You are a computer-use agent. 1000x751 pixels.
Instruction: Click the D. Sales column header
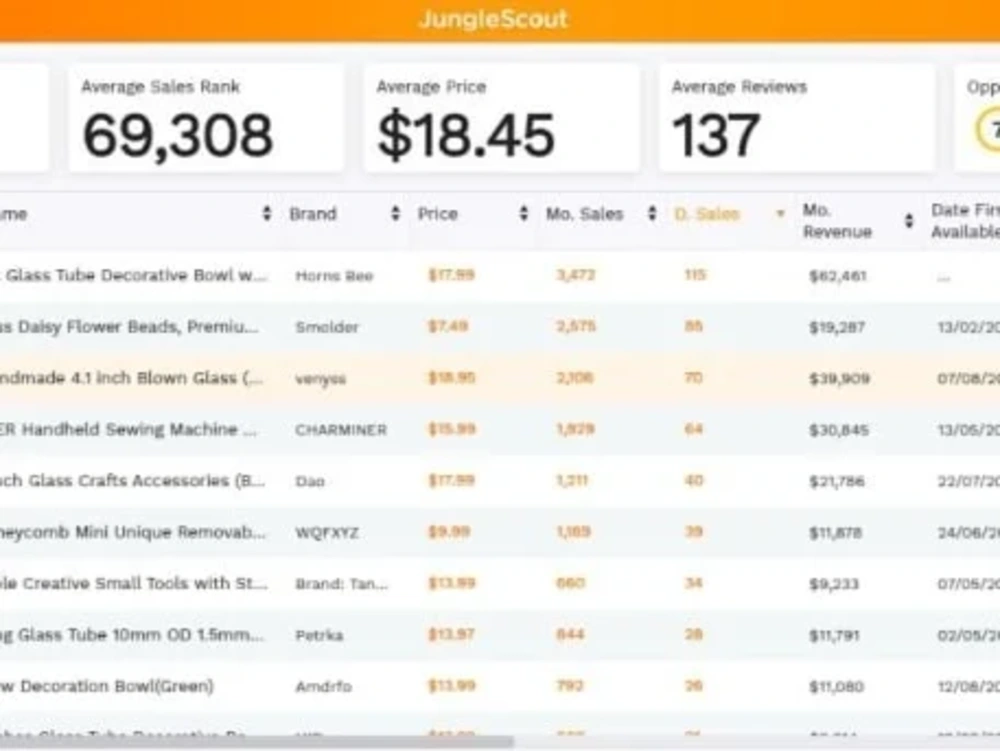(x=707, y=214)
